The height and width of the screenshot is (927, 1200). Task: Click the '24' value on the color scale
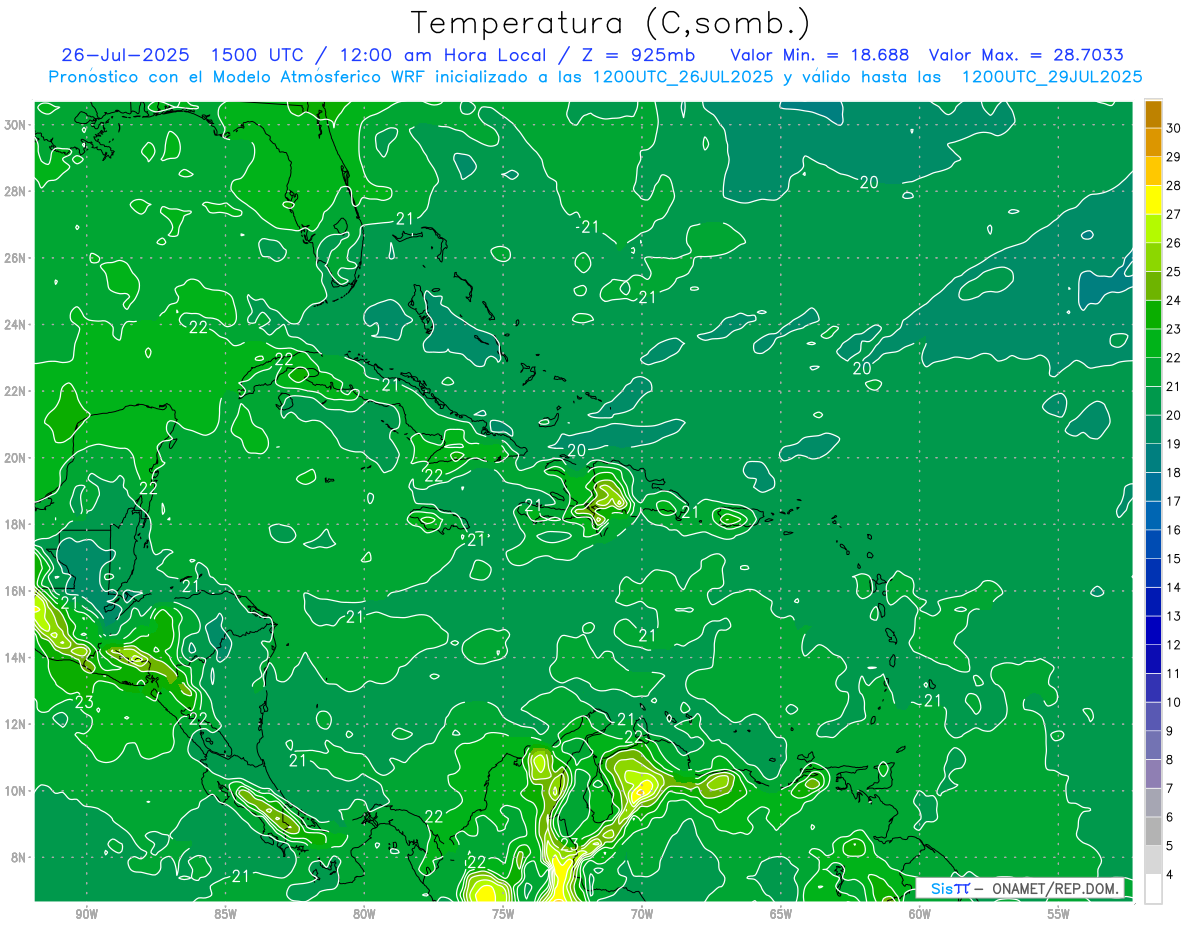pos(1174,300)
